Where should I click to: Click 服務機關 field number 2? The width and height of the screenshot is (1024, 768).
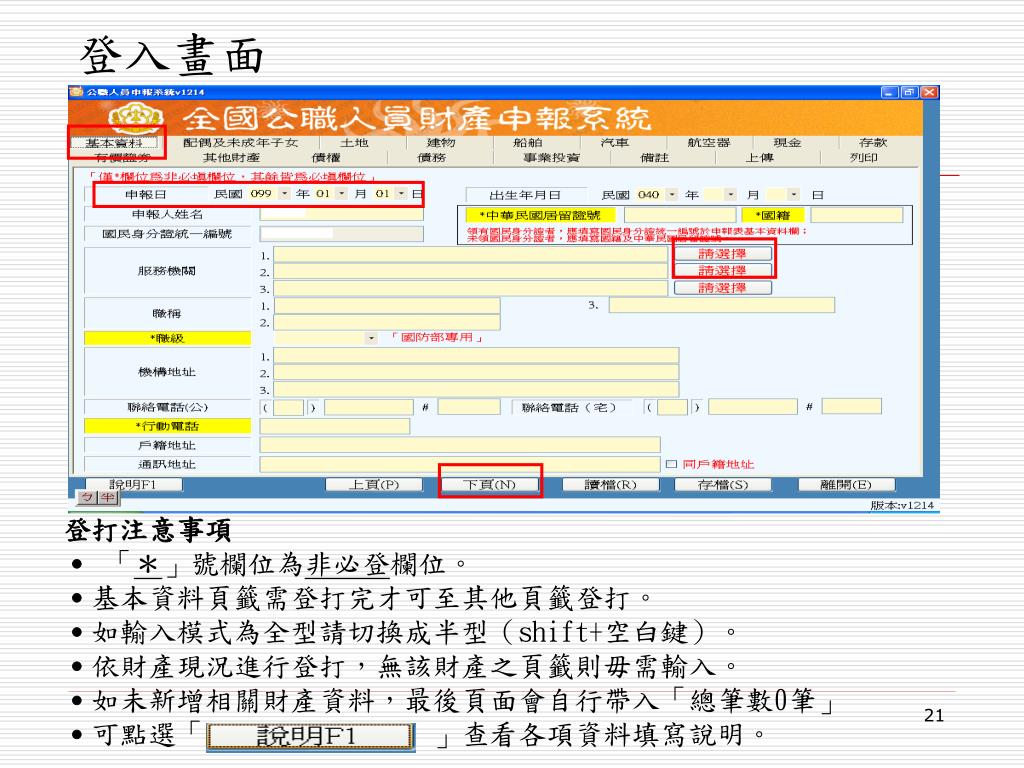(x=470, y=272)
